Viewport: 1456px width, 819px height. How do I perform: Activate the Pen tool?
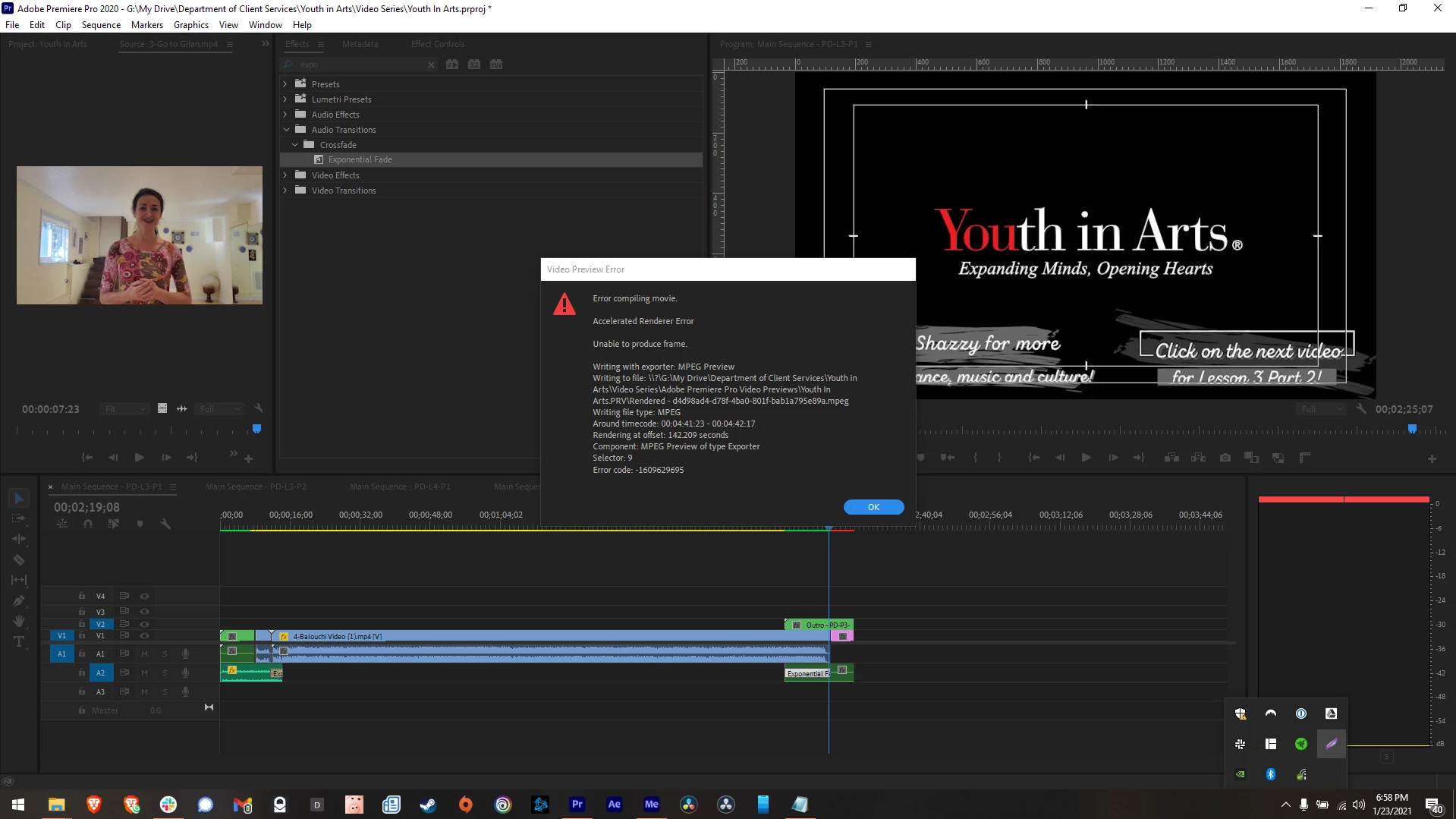pos(19,600)
